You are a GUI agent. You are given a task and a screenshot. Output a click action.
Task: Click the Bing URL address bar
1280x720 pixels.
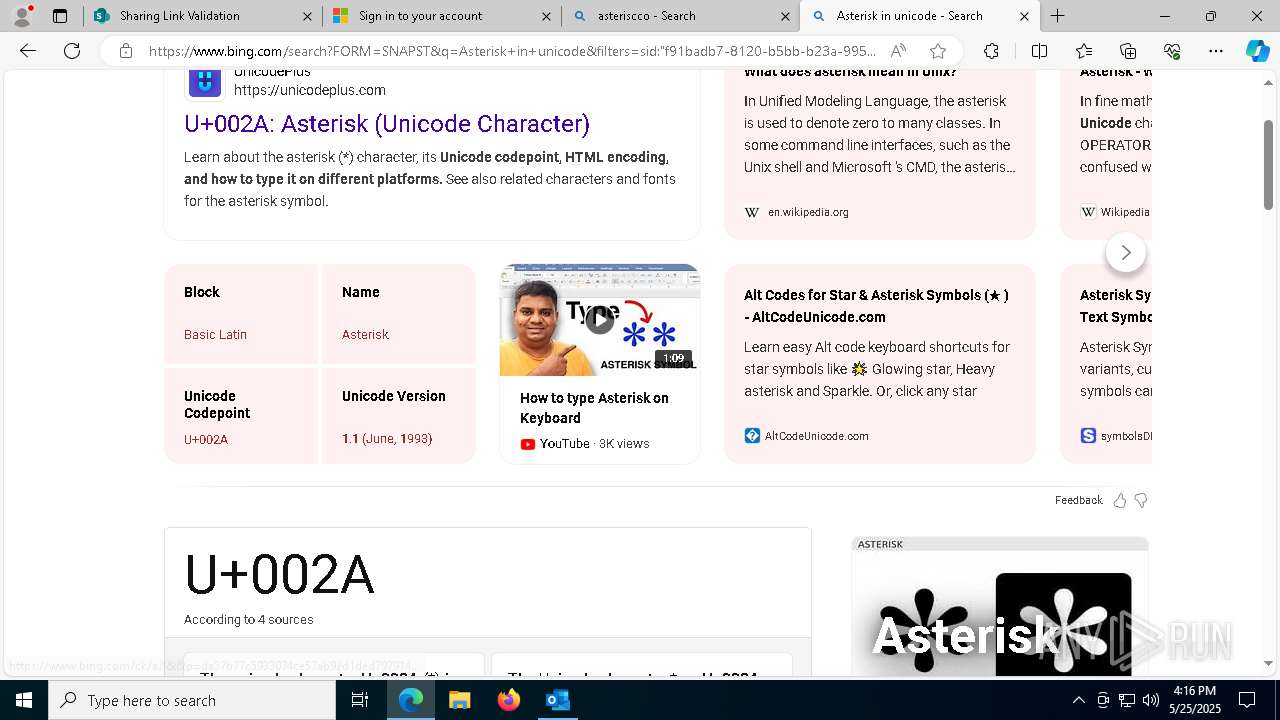[x=512, y=51]
